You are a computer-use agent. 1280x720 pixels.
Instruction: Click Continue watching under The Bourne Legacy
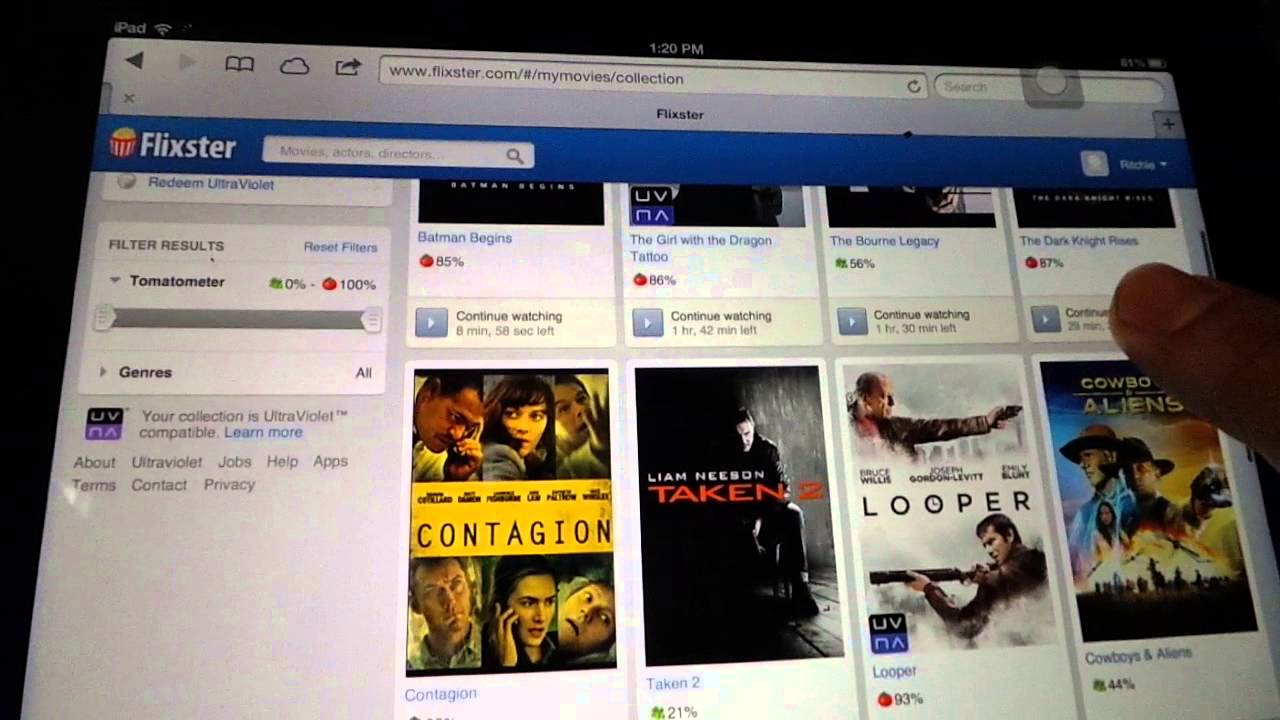pos(921,315)
